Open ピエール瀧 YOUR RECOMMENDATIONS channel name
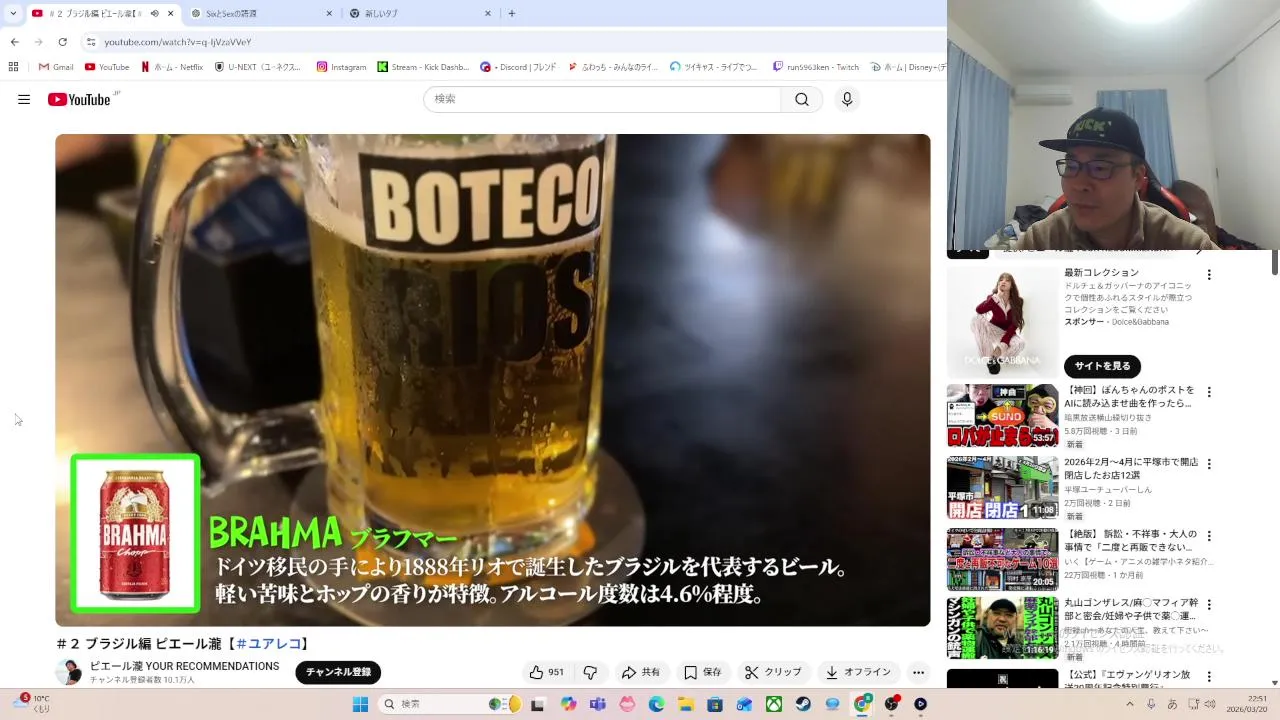This screenshot has width=1280, height=720. coord(184,666)
